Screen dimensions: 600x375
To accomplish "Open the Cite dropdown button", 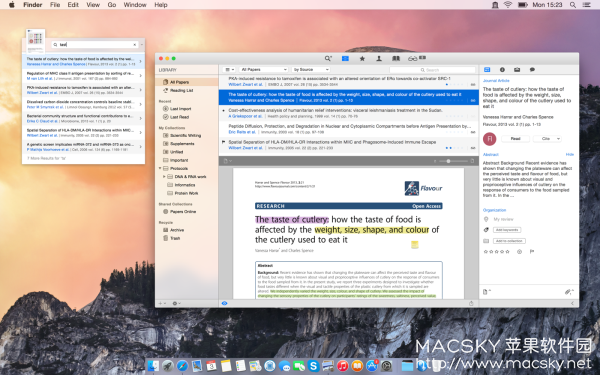I will click(547, 139).
